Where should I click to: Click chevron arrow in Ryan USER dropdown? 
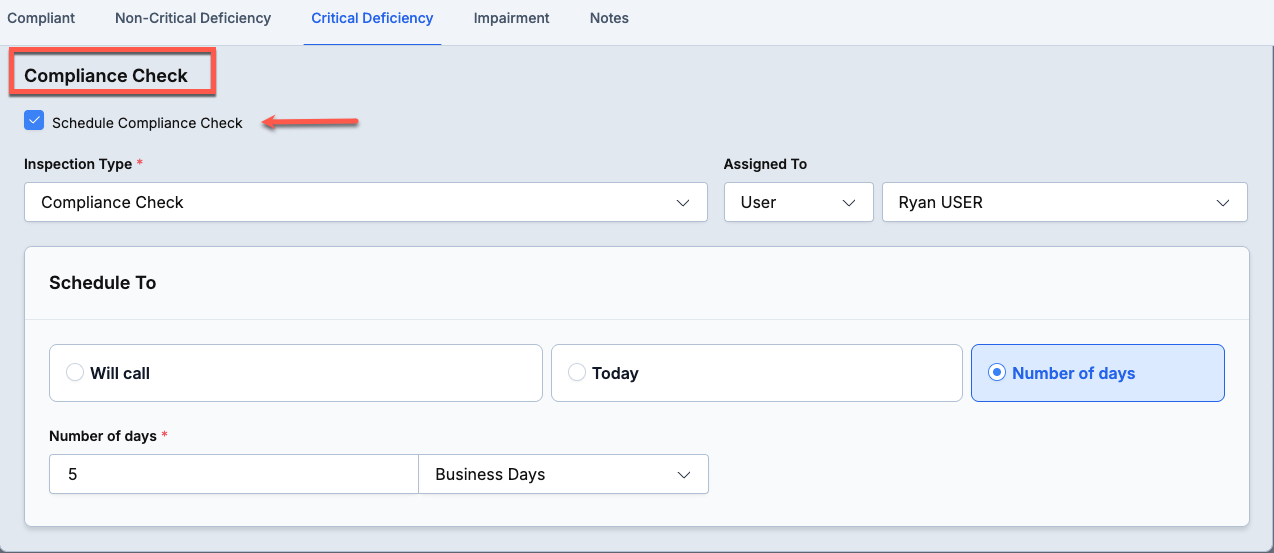coord(1222,203)
